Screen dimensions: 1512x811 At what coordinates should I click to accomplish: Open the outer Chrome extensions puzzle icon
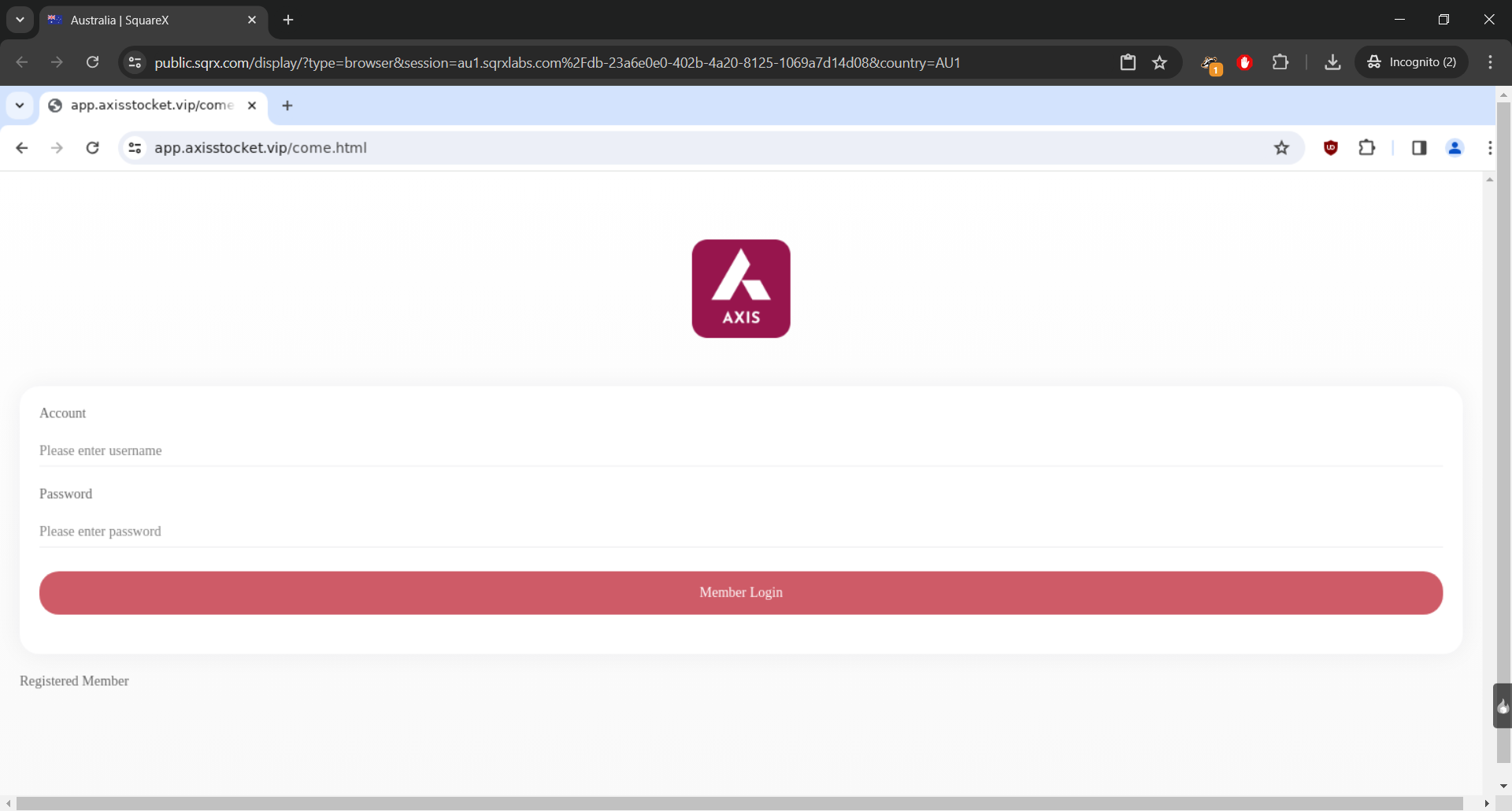[1280, 62]
